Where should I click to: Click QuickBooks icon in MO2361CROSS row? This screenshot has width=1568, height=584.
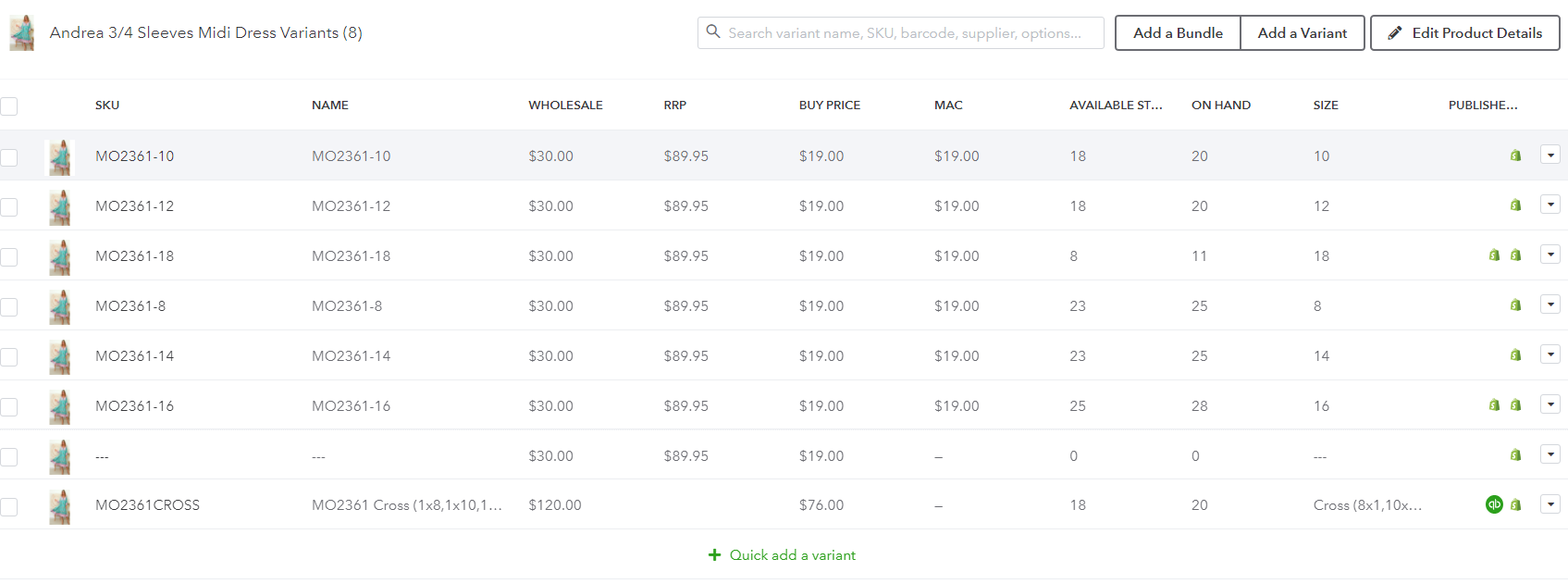tap(1494, 504)
